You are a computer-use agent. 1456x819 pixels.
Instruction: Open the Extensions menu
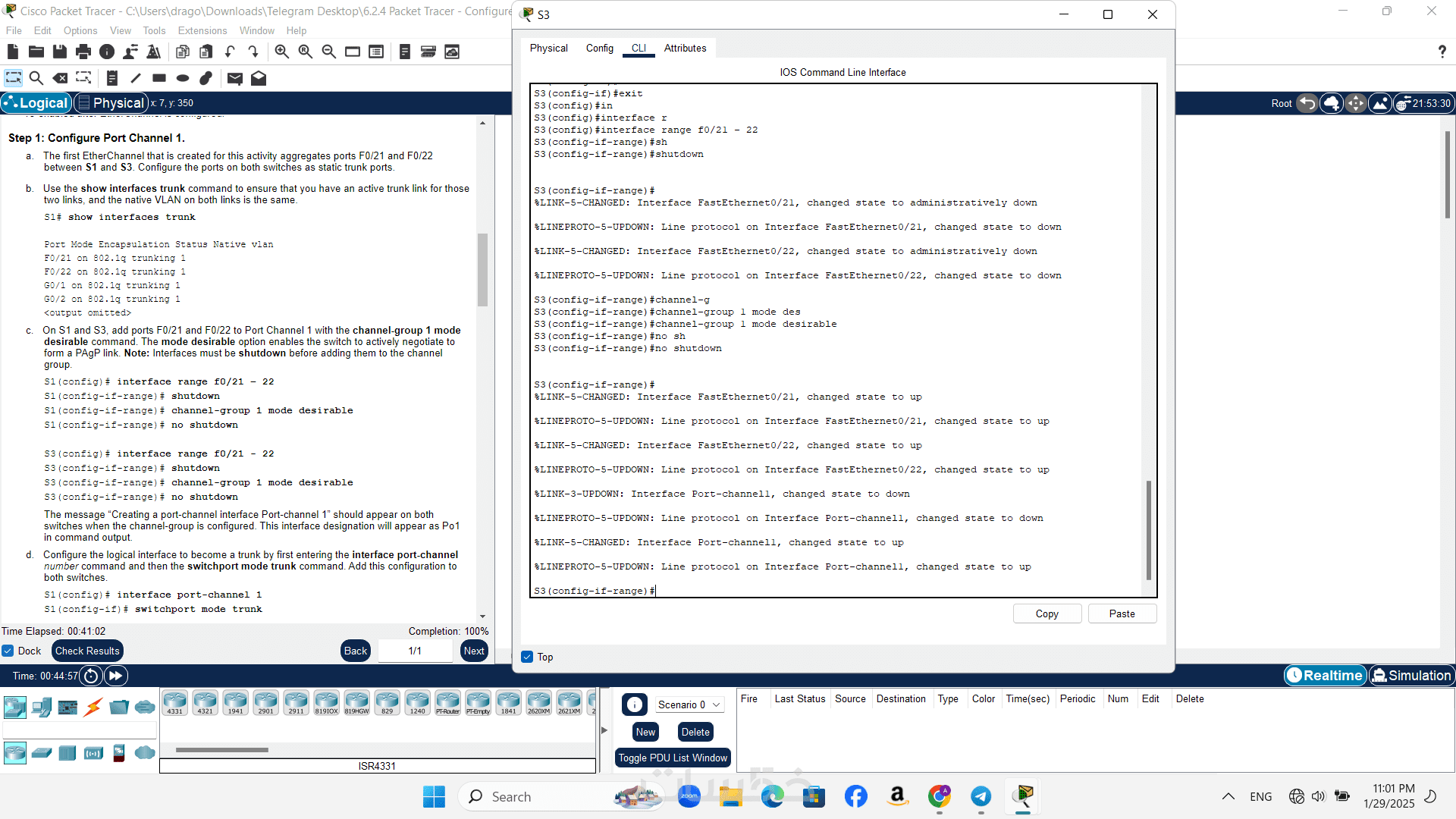coord(202,30)
